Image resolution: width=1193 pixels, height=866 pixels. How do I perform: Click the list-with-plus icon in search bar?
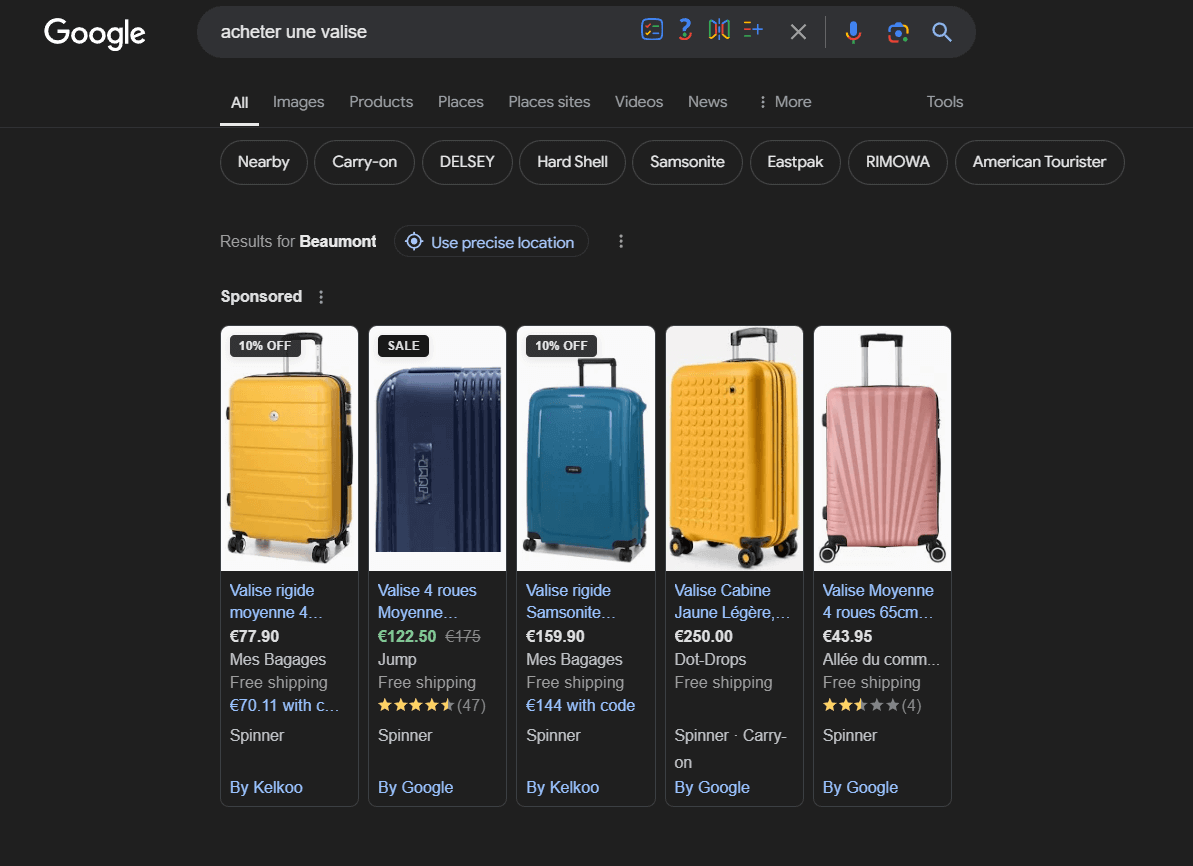753,31
